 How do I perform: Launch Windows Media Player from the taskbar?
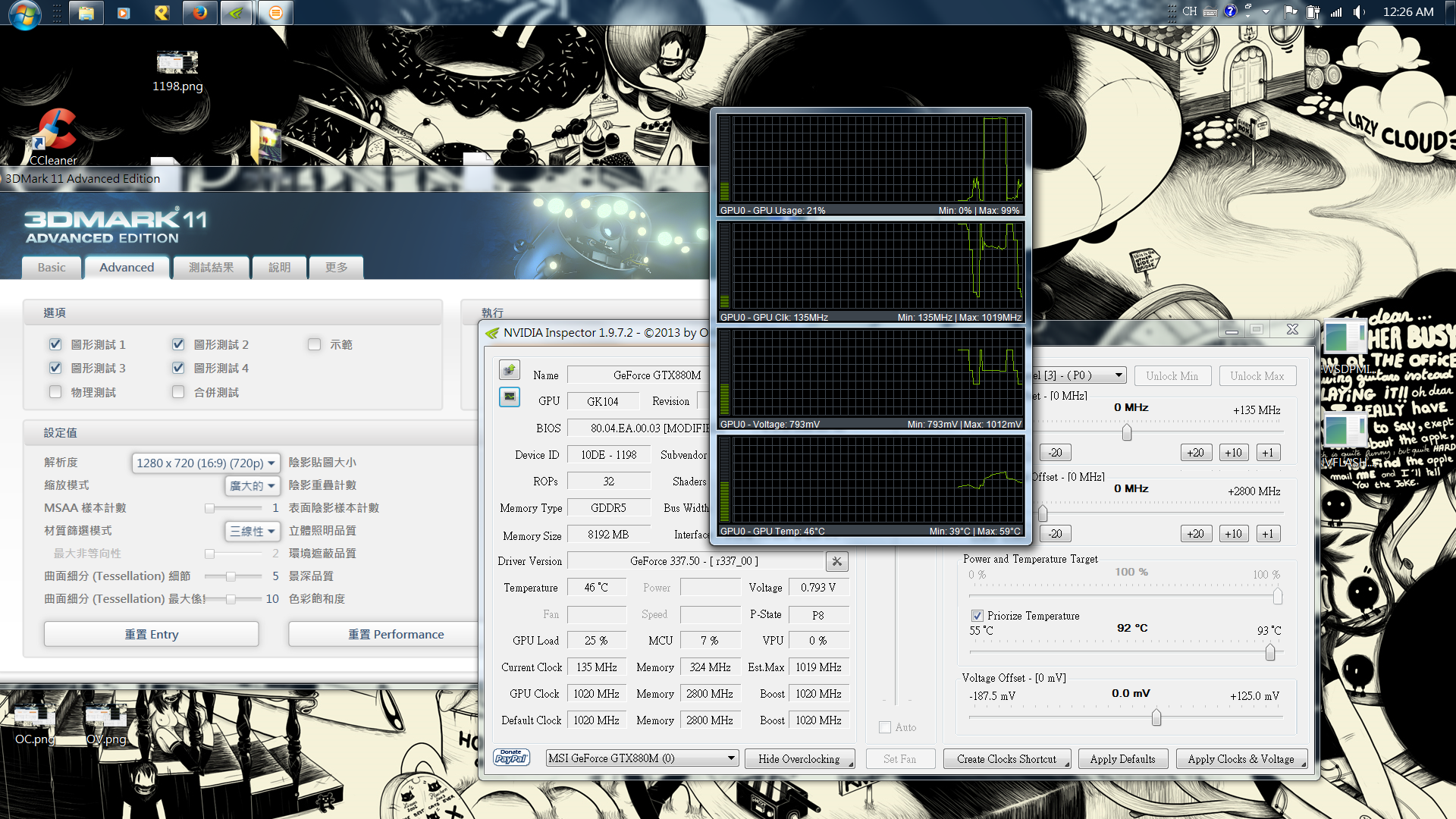[124, 13]
